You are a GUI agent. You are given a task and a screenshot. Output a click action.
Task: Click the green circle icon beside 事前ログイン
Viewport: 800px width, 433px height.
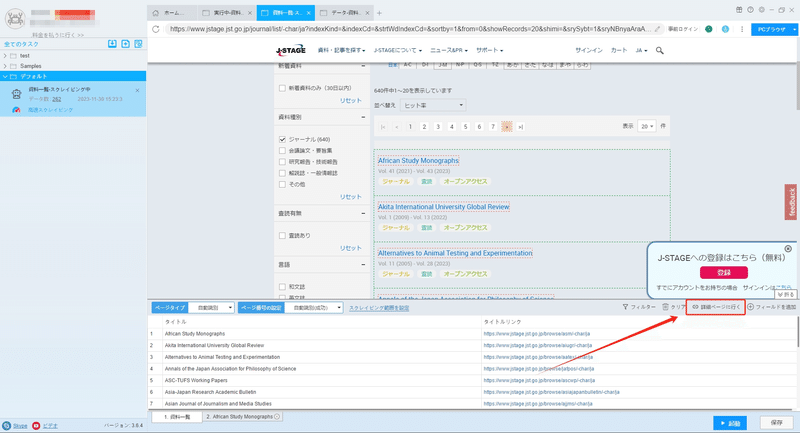click(709, 29)
